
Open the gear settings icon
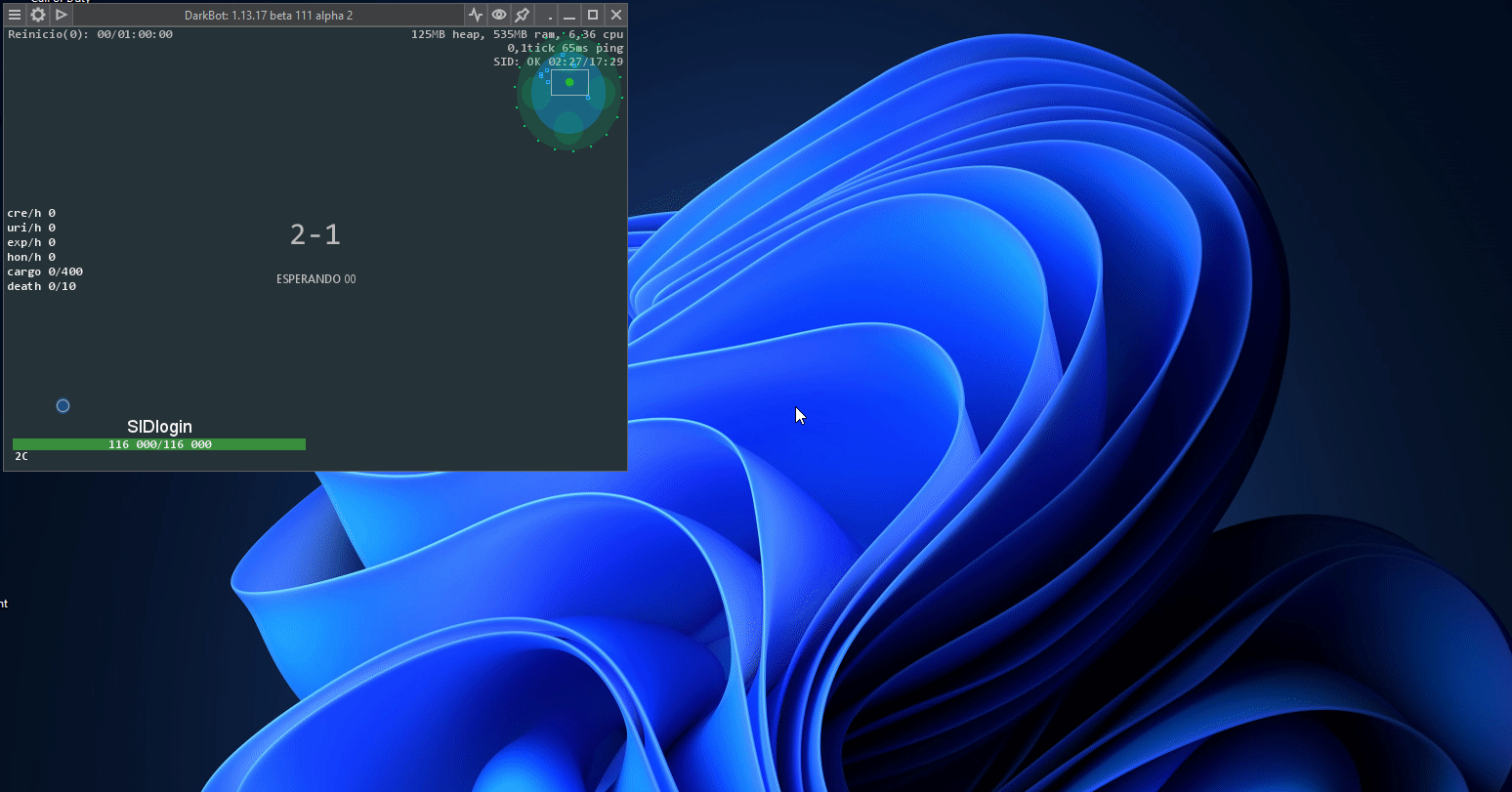pos(38,15)
